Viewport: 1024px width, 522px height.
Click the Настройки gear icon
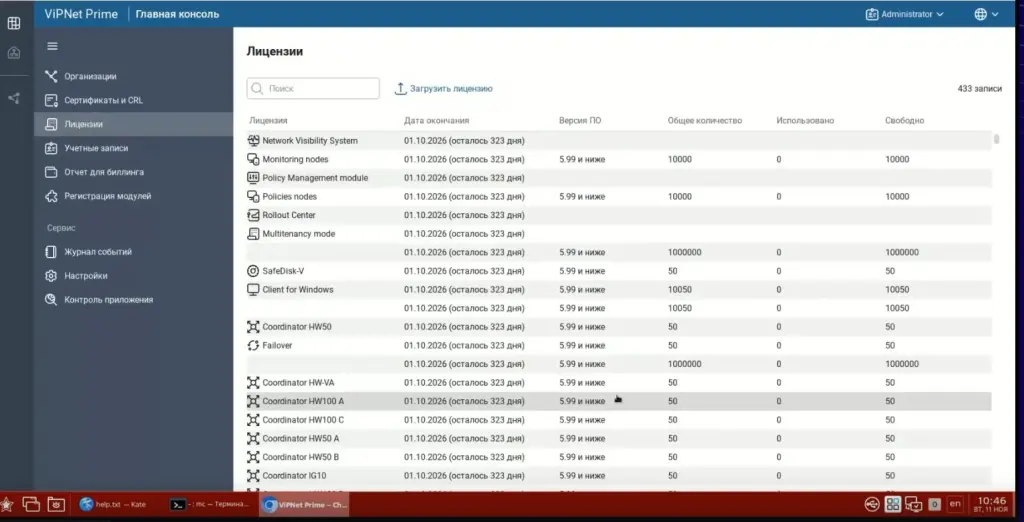pyautogui.click(x=51, y=276)
